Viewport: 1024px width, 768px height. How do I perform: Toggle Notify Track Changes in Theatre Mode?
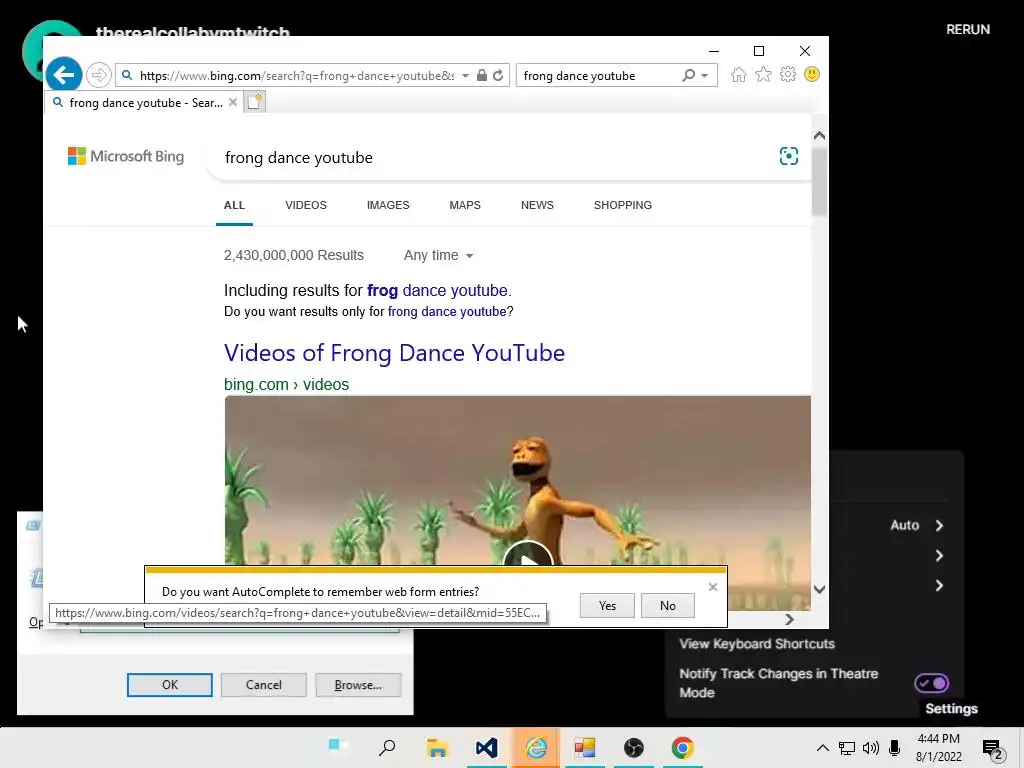pos(931,683)
